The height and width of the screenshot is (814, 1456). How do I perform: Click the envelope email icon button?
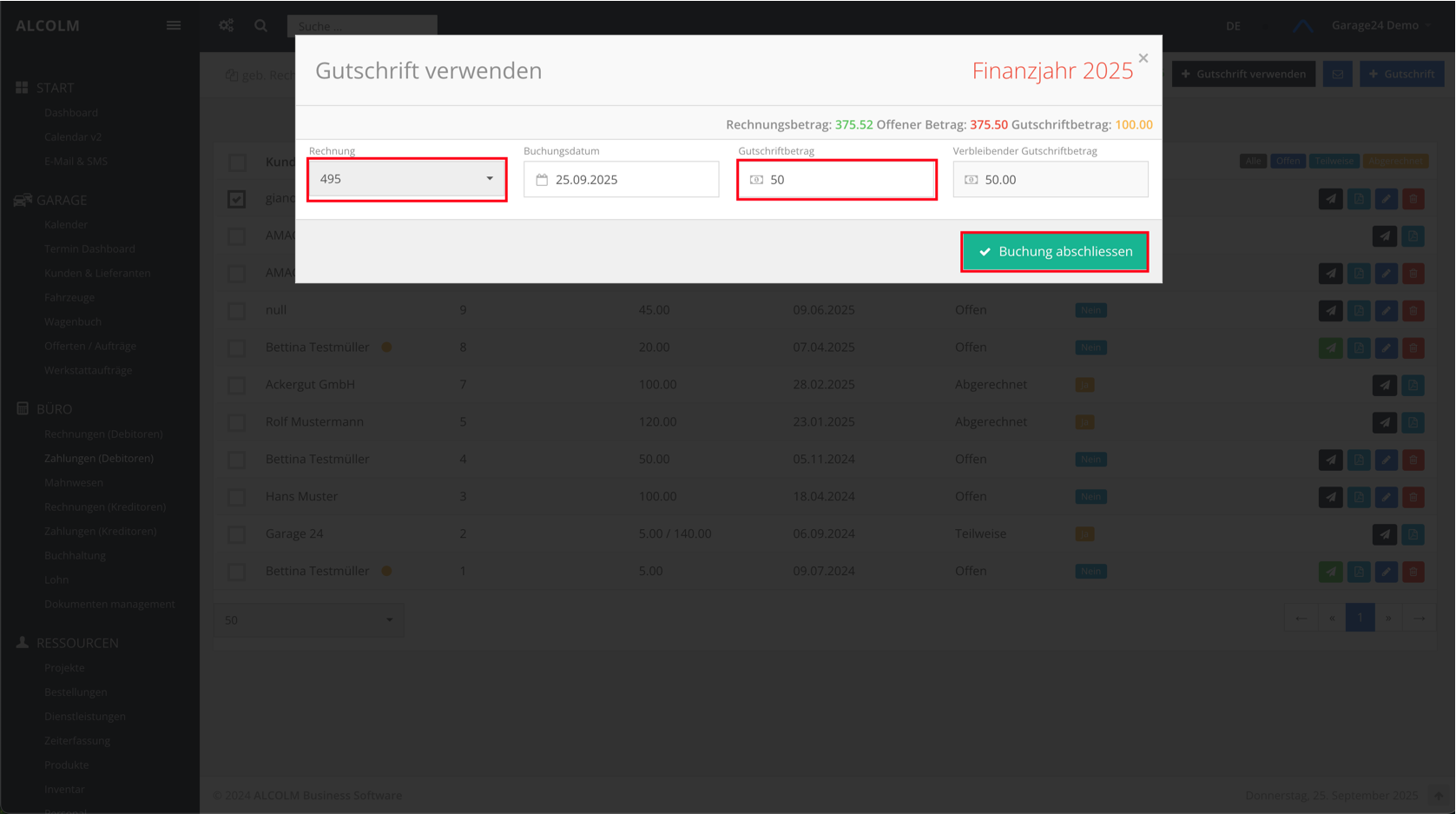[x=1337, y=74]
